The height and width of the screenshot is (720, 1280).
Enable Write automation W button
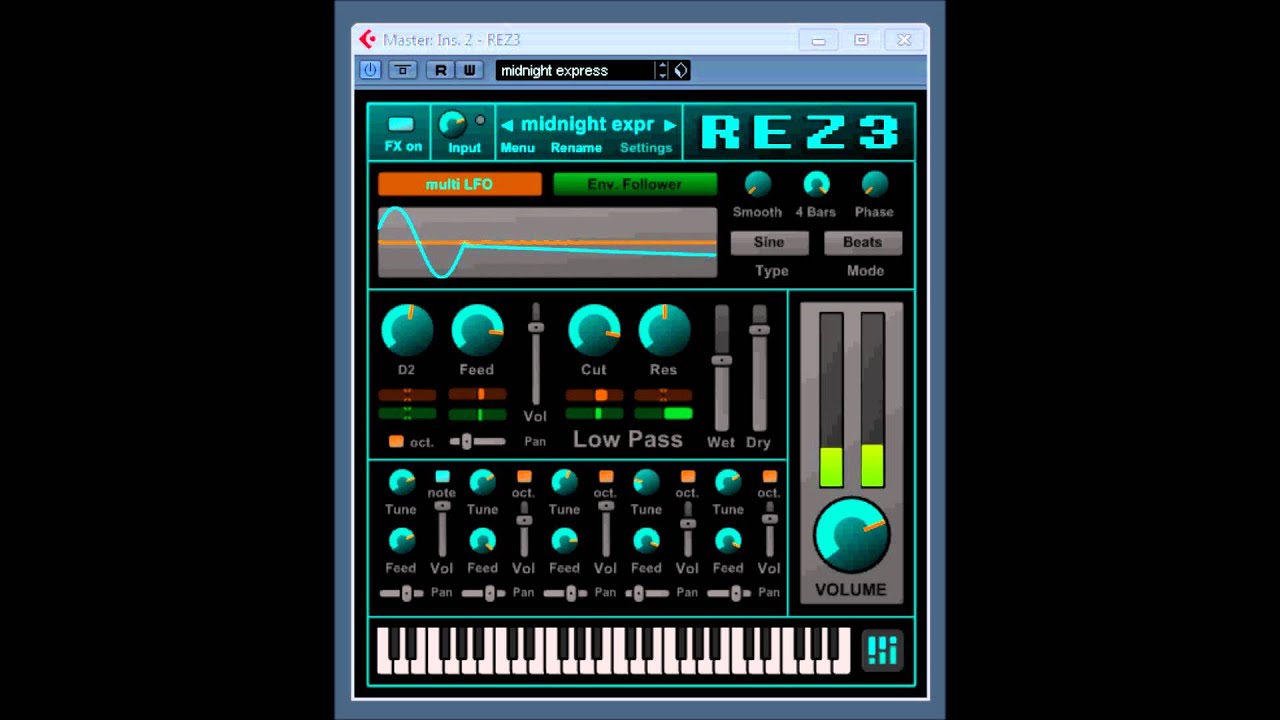[x=469, y=70]
